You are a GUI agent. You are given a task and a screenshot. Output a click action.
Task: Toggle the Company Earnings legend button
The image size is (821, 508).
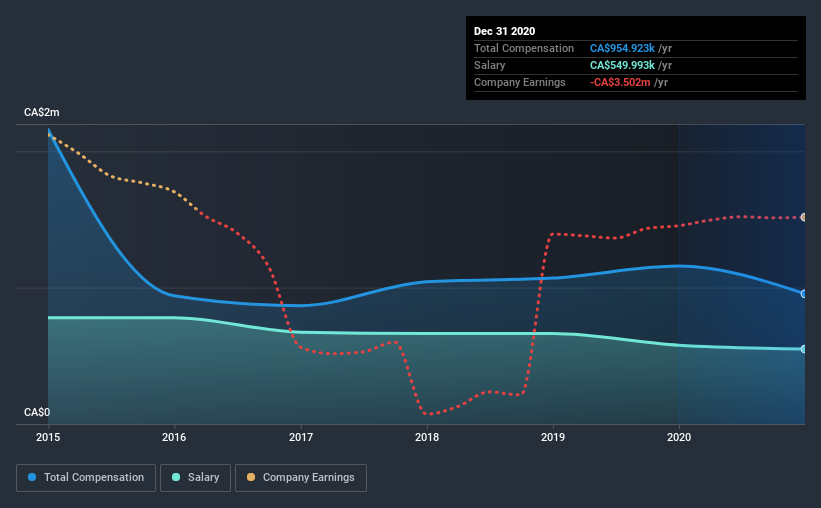point(301,478)
